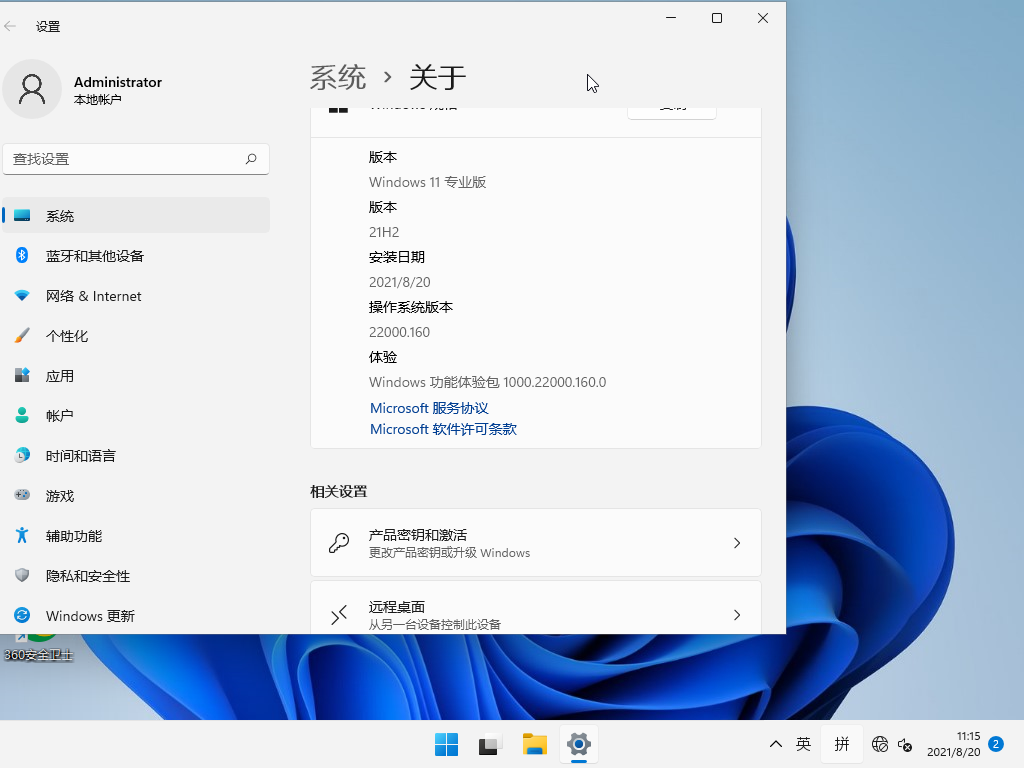The height and width of the screenshot is (768, 1024).
Task: Click the input method globe icon
Action: (880, 744)
